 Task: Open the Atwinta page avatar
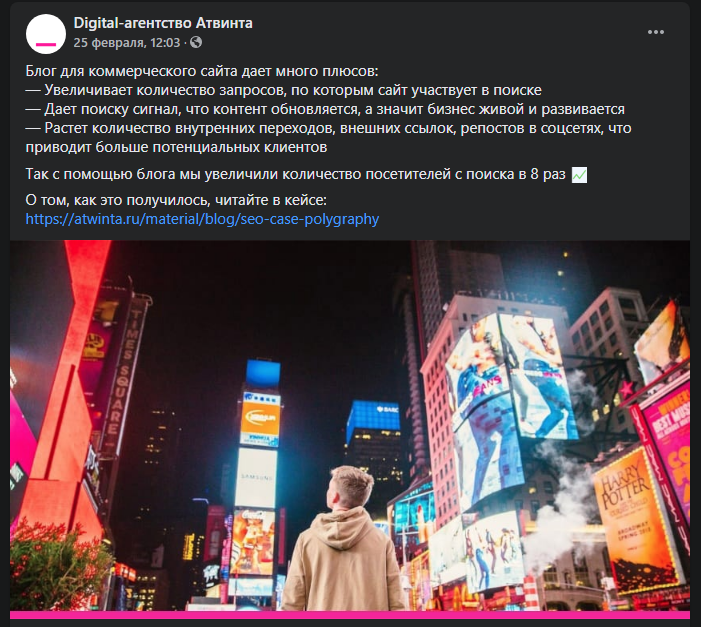(x=46, y=34)
